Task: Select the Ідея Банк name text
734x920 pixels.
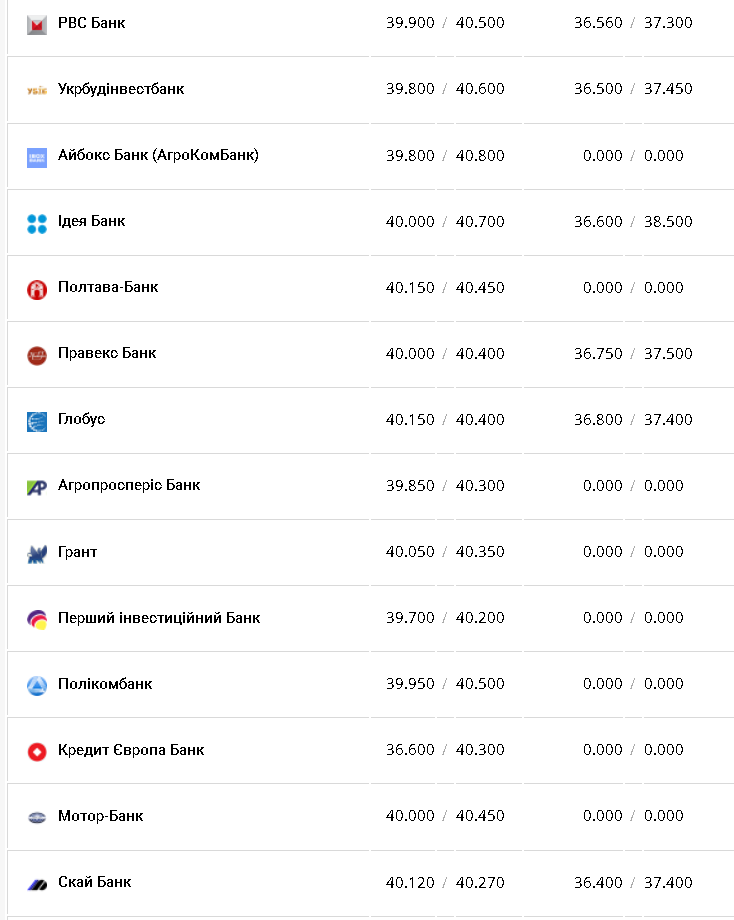Action: [91, 221]
